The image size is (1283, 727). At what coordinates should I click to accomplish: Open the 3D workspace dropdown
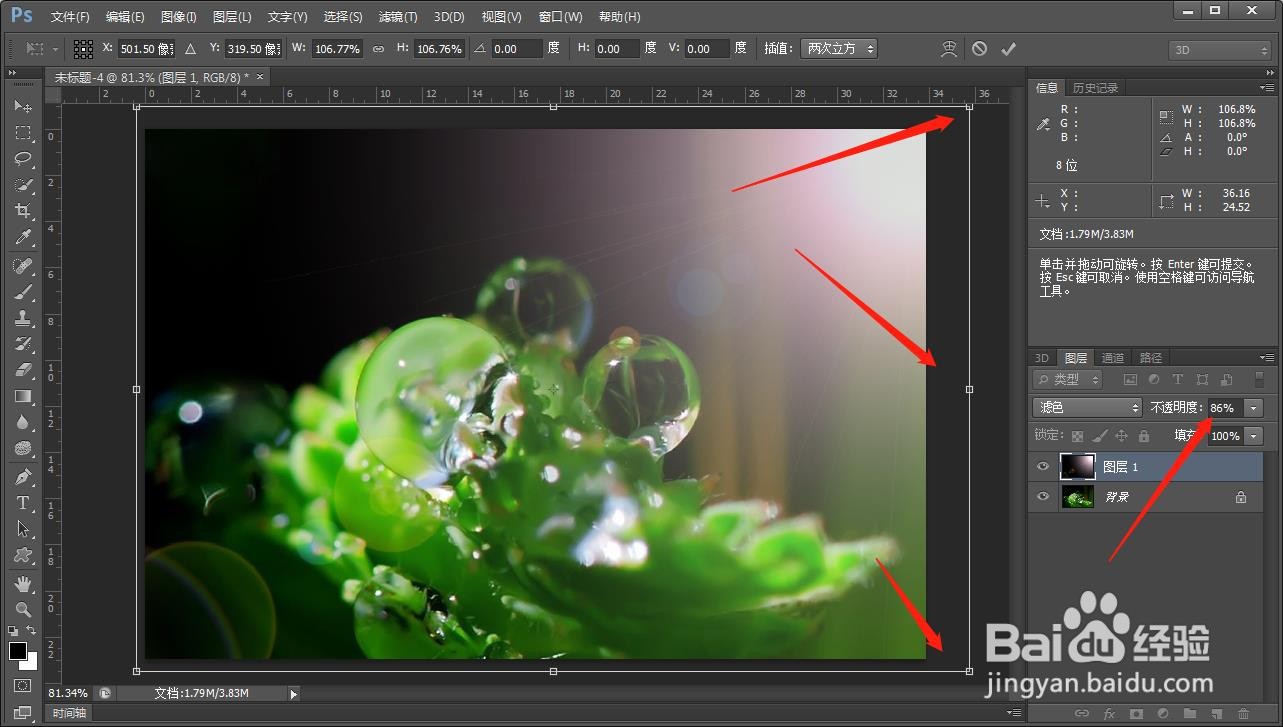1220,50
